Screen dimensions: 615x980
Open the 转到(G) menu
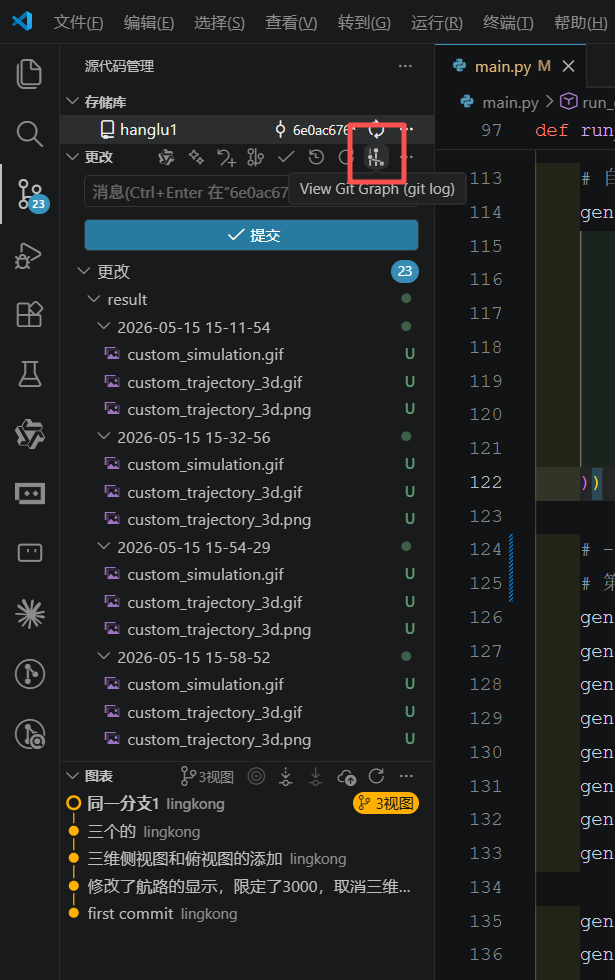click(x=364, y=22)
